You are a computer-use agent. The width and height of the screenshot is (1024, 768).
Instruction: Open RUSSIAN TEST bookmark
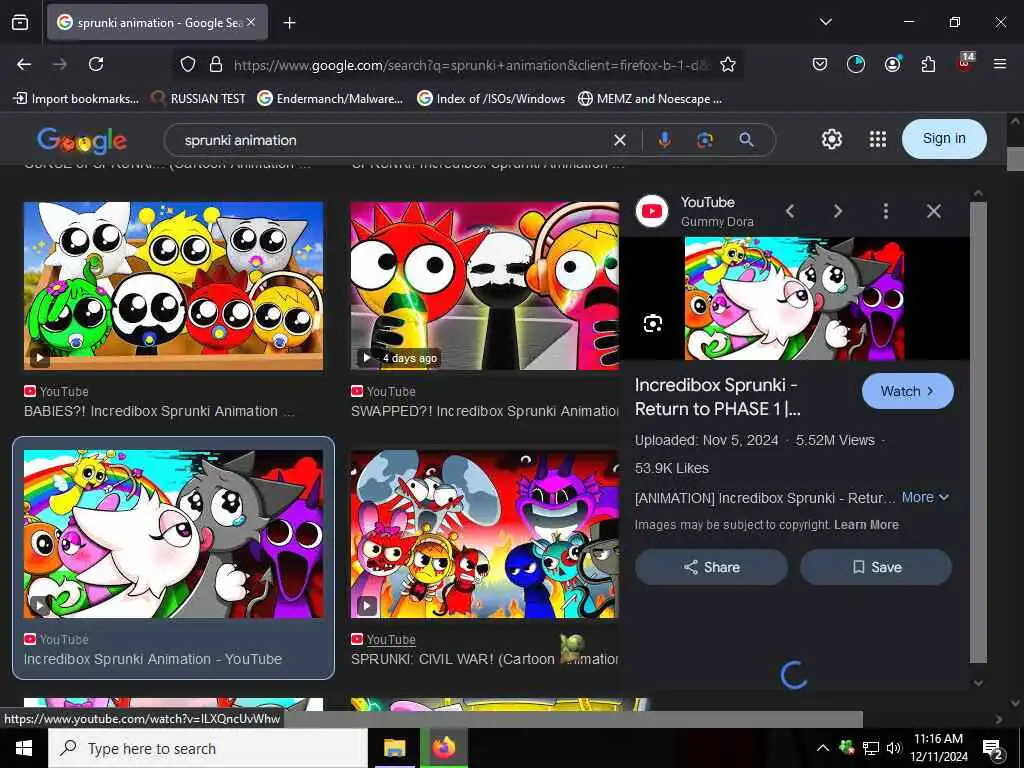point(199,99)
